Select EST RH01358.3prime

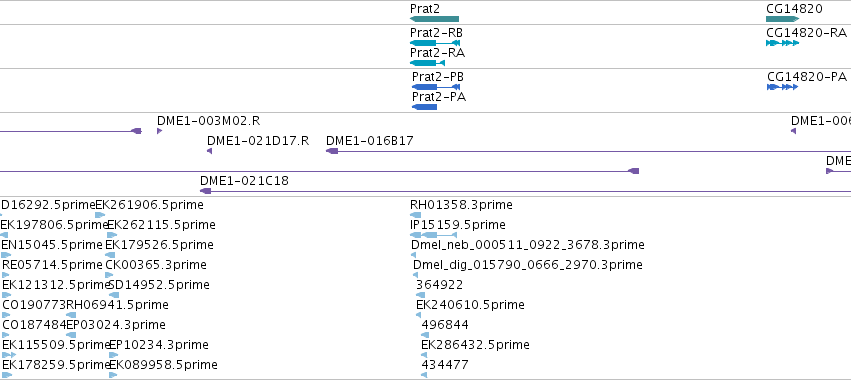pos(415,215)
